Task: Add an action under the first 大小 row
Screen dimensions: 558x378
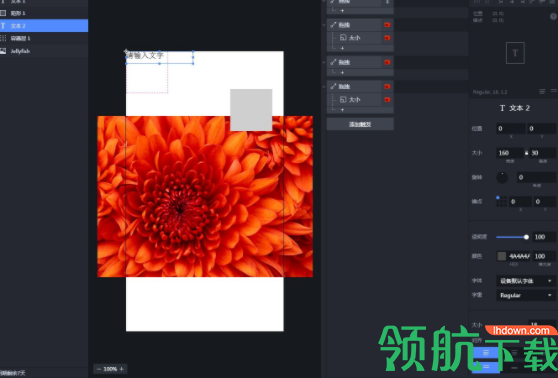Action: coord(342,48)
